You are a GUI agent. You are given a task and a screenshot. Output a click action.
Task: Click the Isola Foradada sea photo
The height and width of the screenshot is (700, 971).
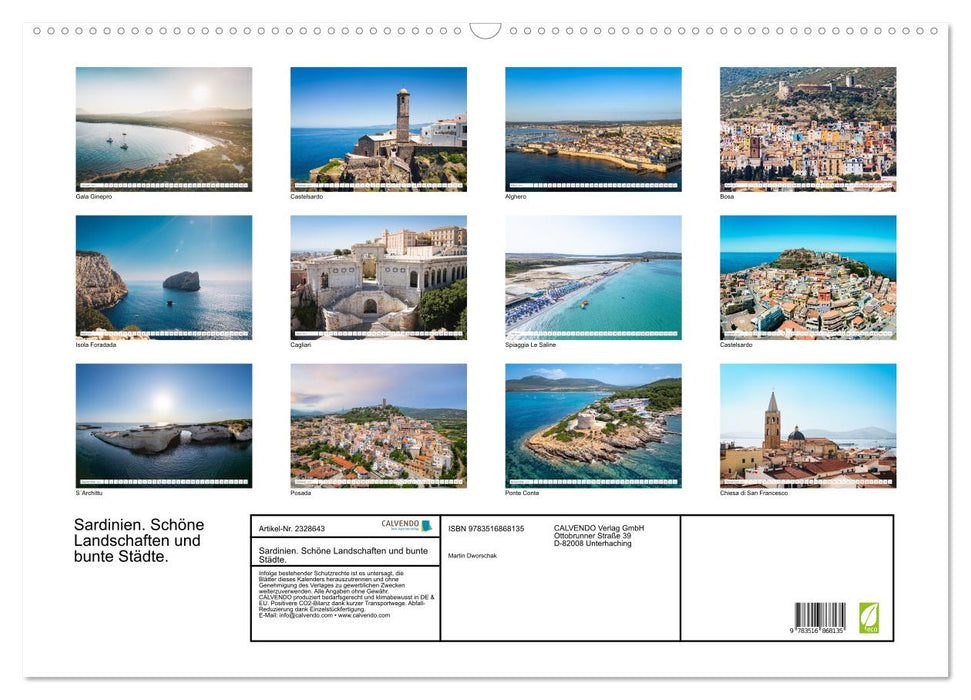tap(163, 277)
